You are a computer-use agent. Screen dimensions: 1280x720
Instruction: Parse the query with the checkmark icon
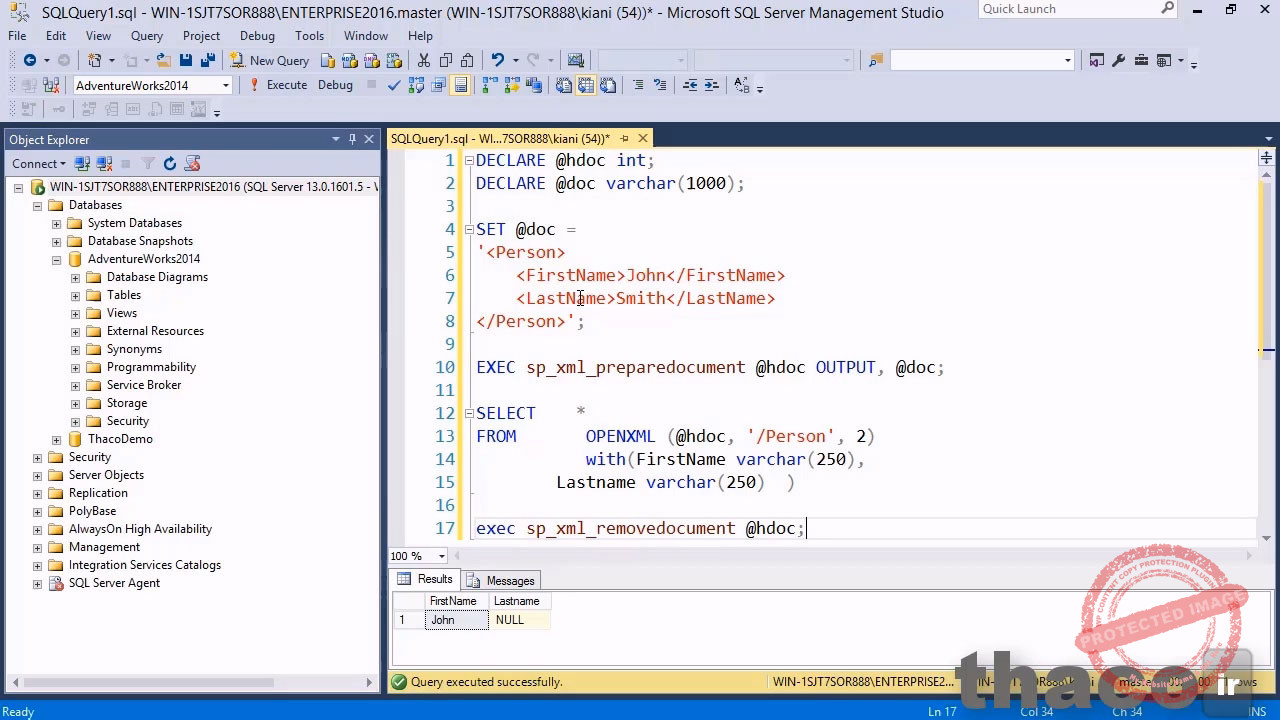pos(394,85)
